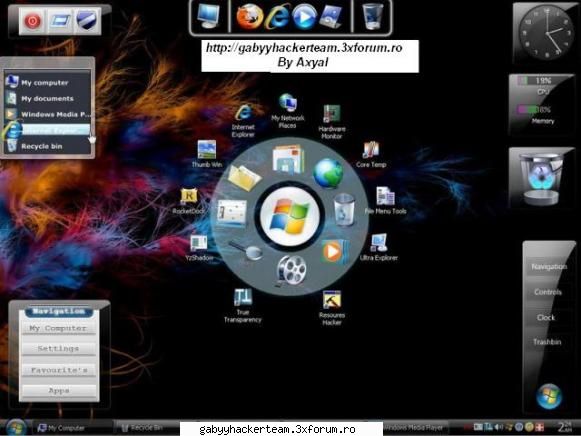The image size is (581, 436).
Task: Click the blue window icon beside power button
Action: (60, 20)
